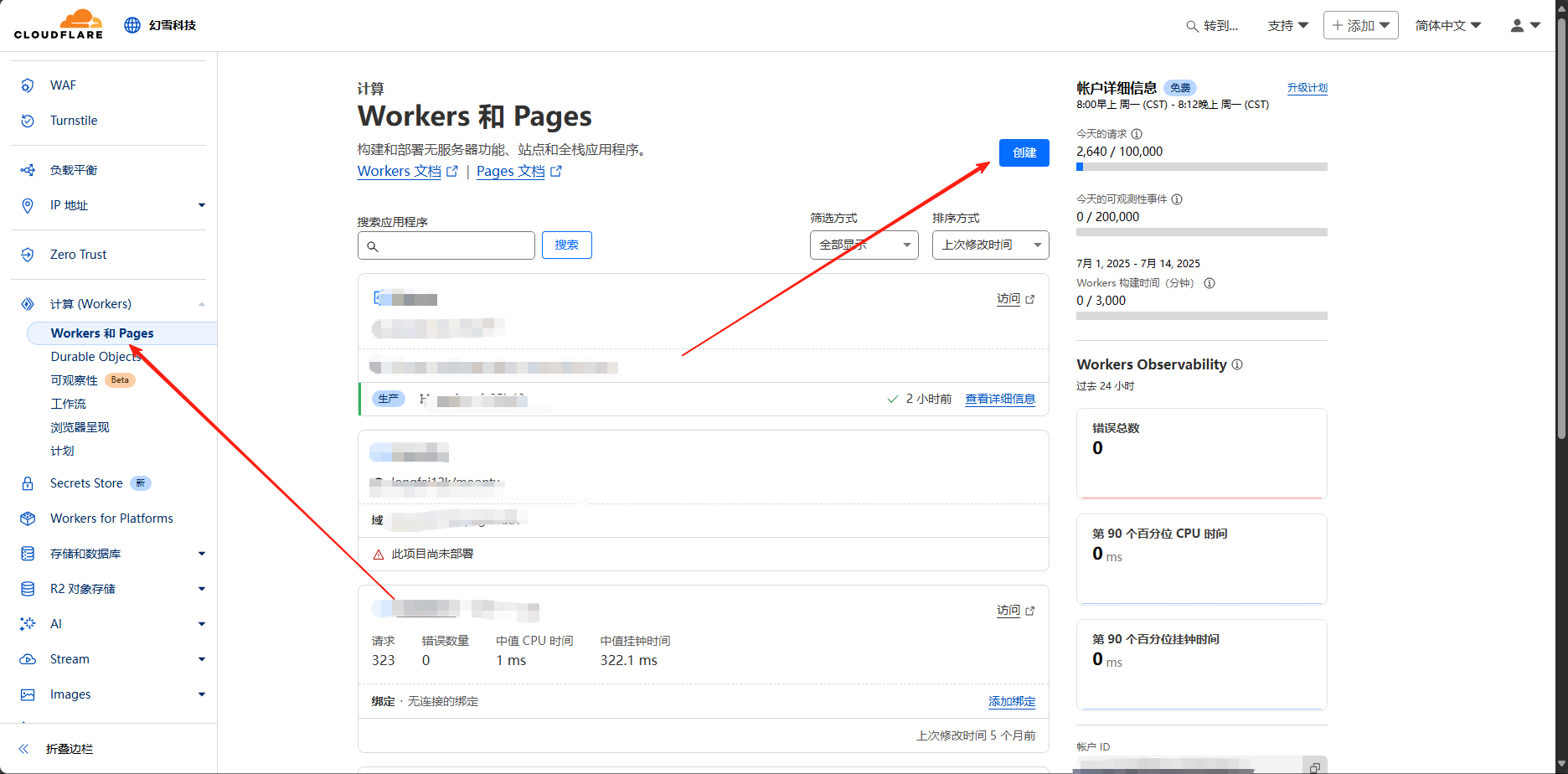
Task: Collapse the 计算 (Workers) section arrow
Action: (201, 304)
